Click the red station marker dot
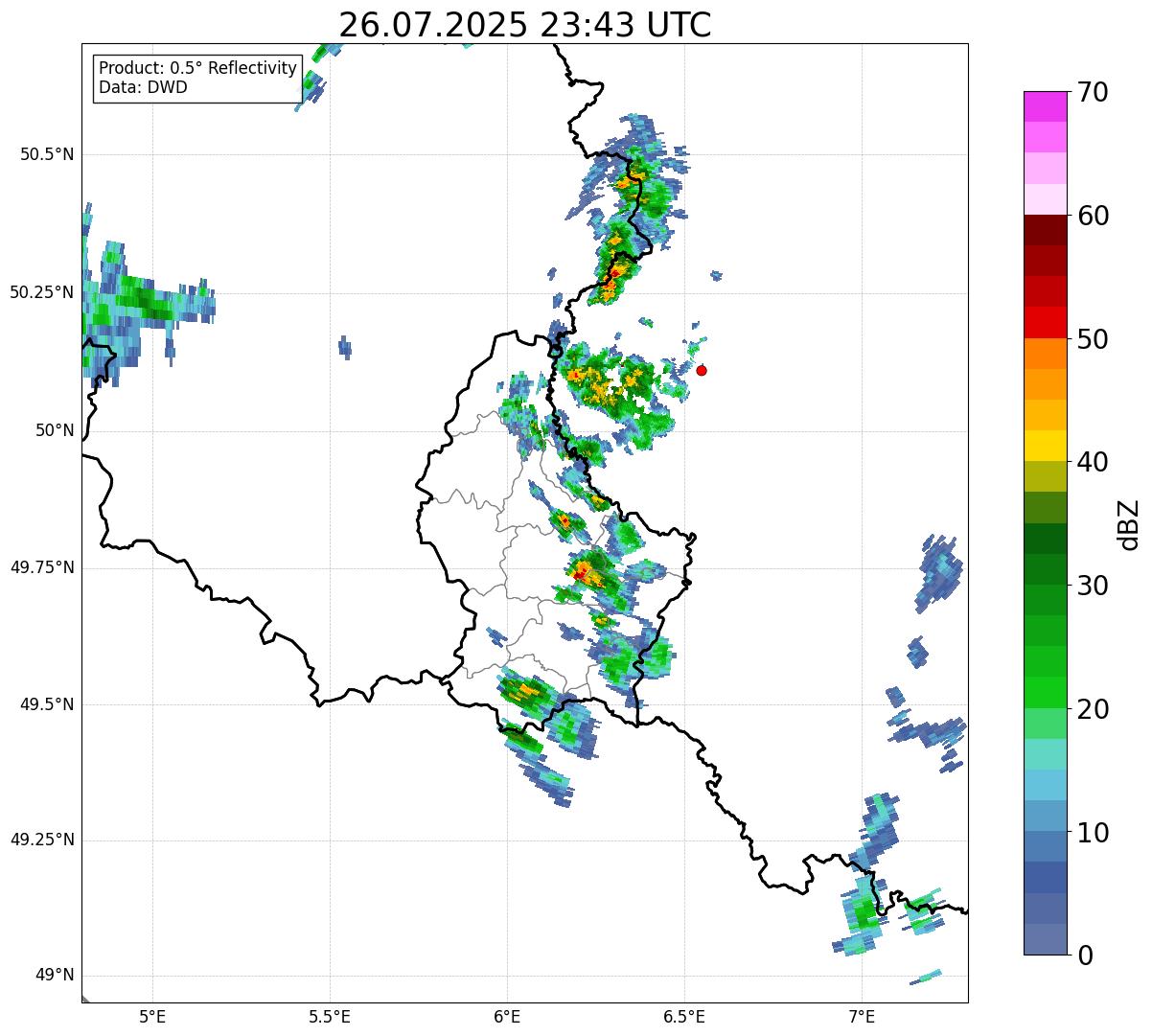 tap(702, 370)
